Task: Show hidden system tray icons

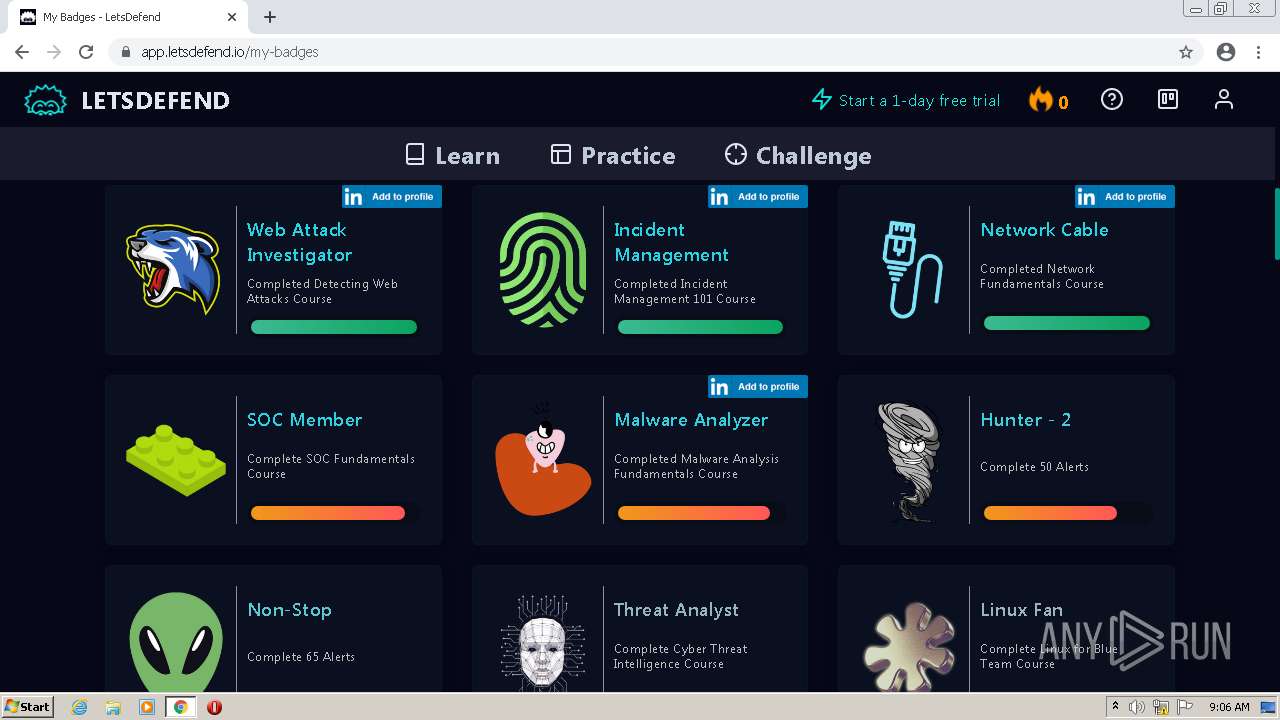Action: (x=1115, y=707)
